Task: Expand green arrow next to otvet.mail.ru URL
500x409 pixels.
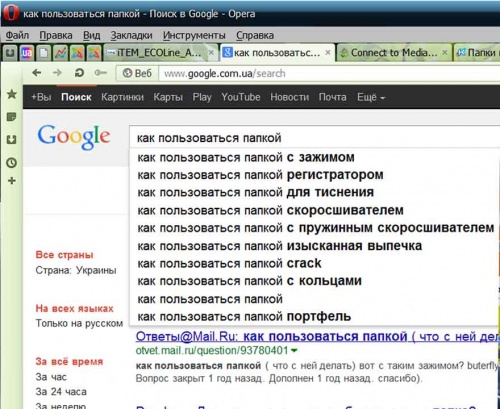Action: coord(294,351)
